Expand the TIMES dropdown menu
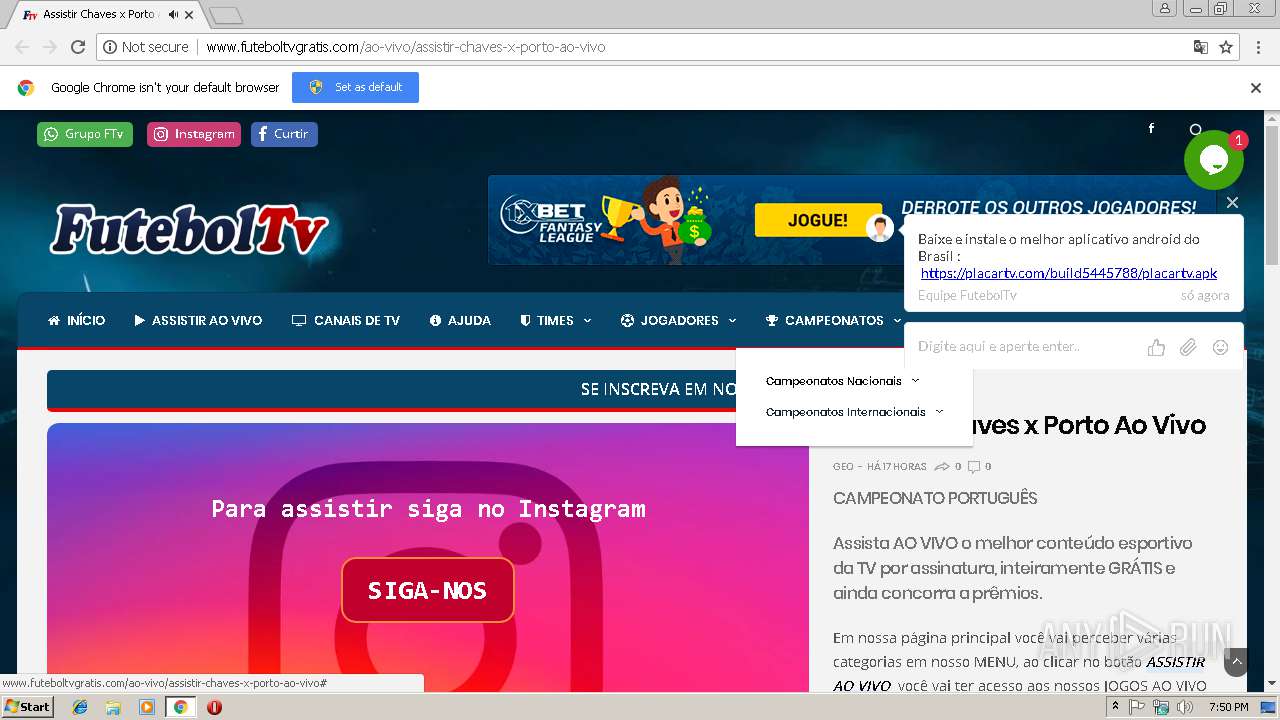This screenshot has width=1280, height=720. (x=556, y=321)
